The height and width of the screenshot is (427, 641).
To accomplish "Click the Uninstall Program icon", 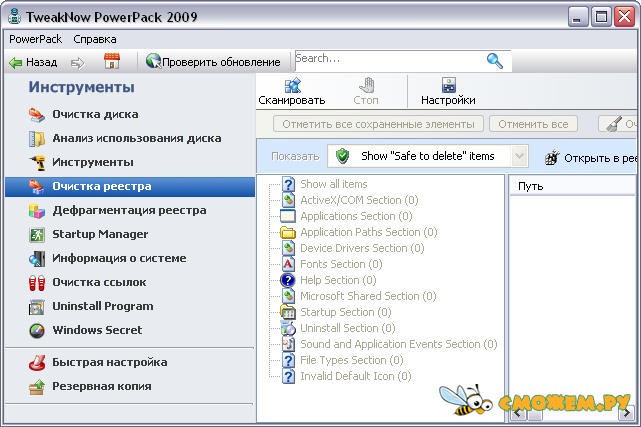I will pyautogui.click(x=37, y=307).
